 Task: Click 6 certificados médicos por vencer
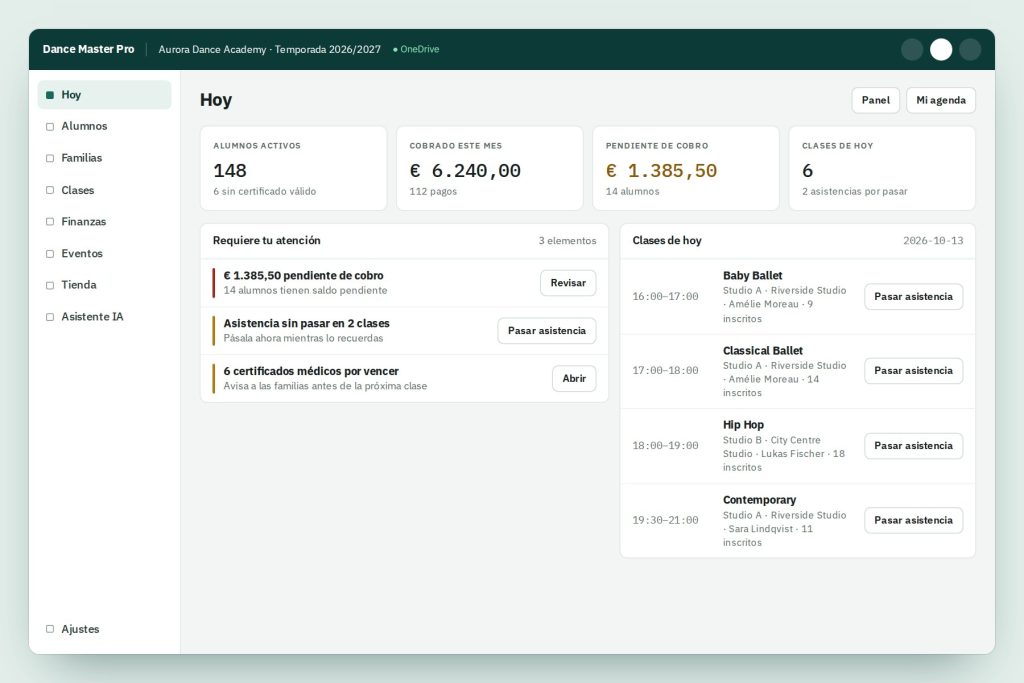[x=311, y=371]
